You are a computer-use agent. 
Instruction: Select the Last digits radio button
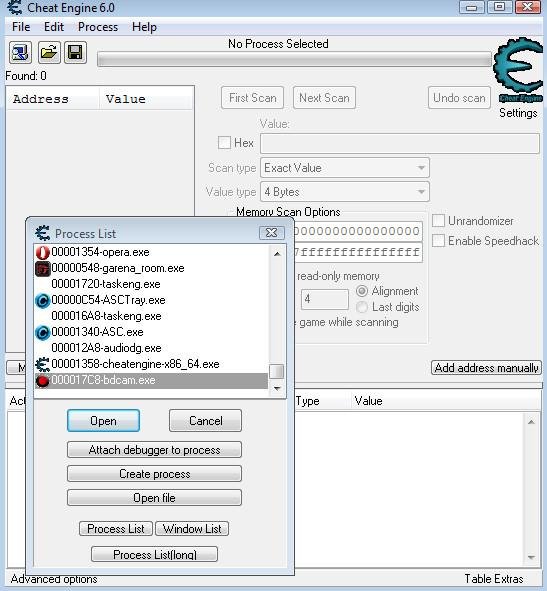click(x=362, y=307)
